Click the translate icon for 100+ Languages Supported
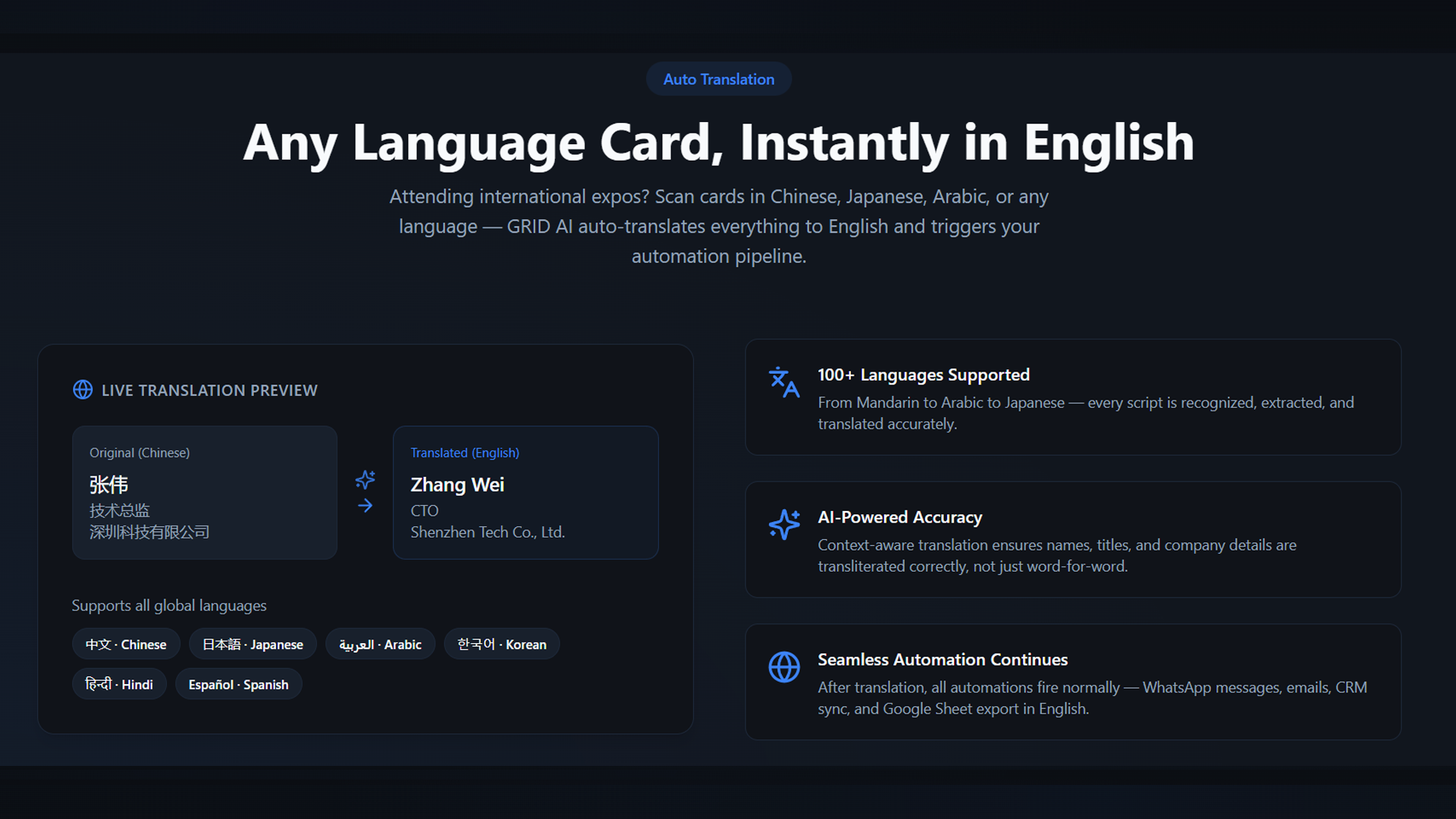Screen dimensions: 1456x819 (x=783, y=382)
